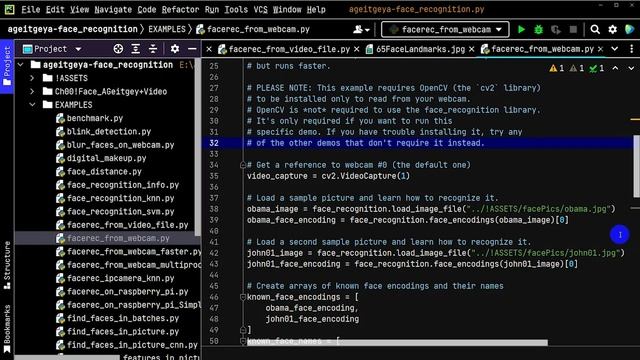640x360 pixels.
Task: Click facerec_from_webcam.py breadcrumb
Action: pos(253,29)
